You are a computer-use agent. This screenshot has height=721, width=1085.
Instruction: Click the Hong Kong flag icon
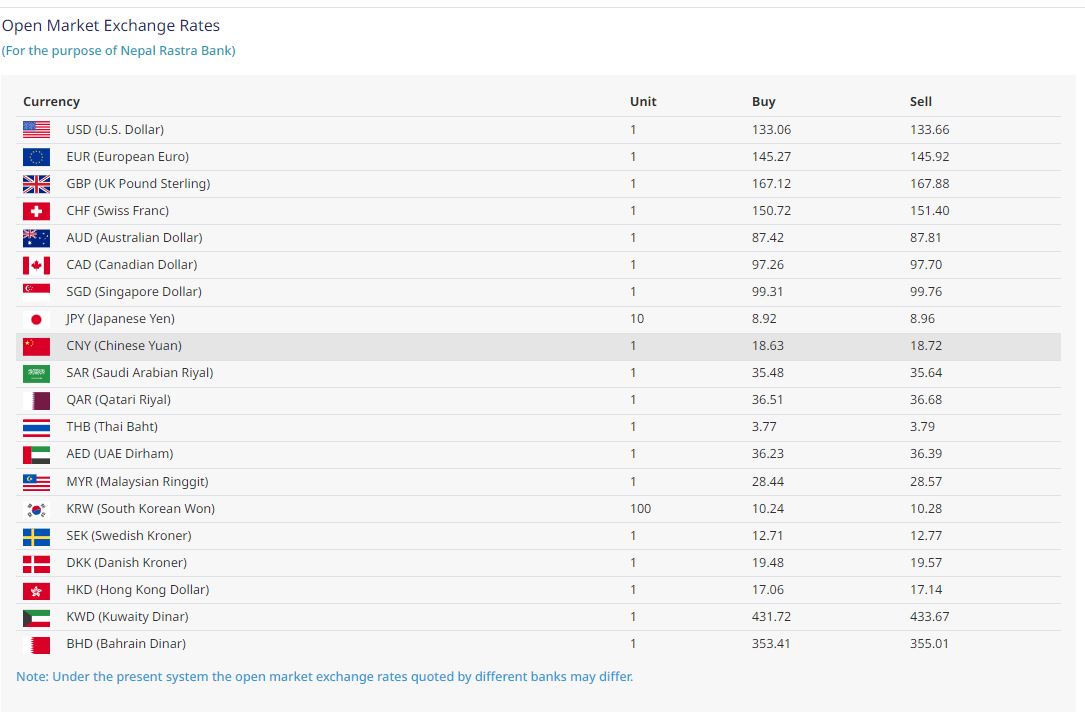pyautogui.click(x=36, y=590)
